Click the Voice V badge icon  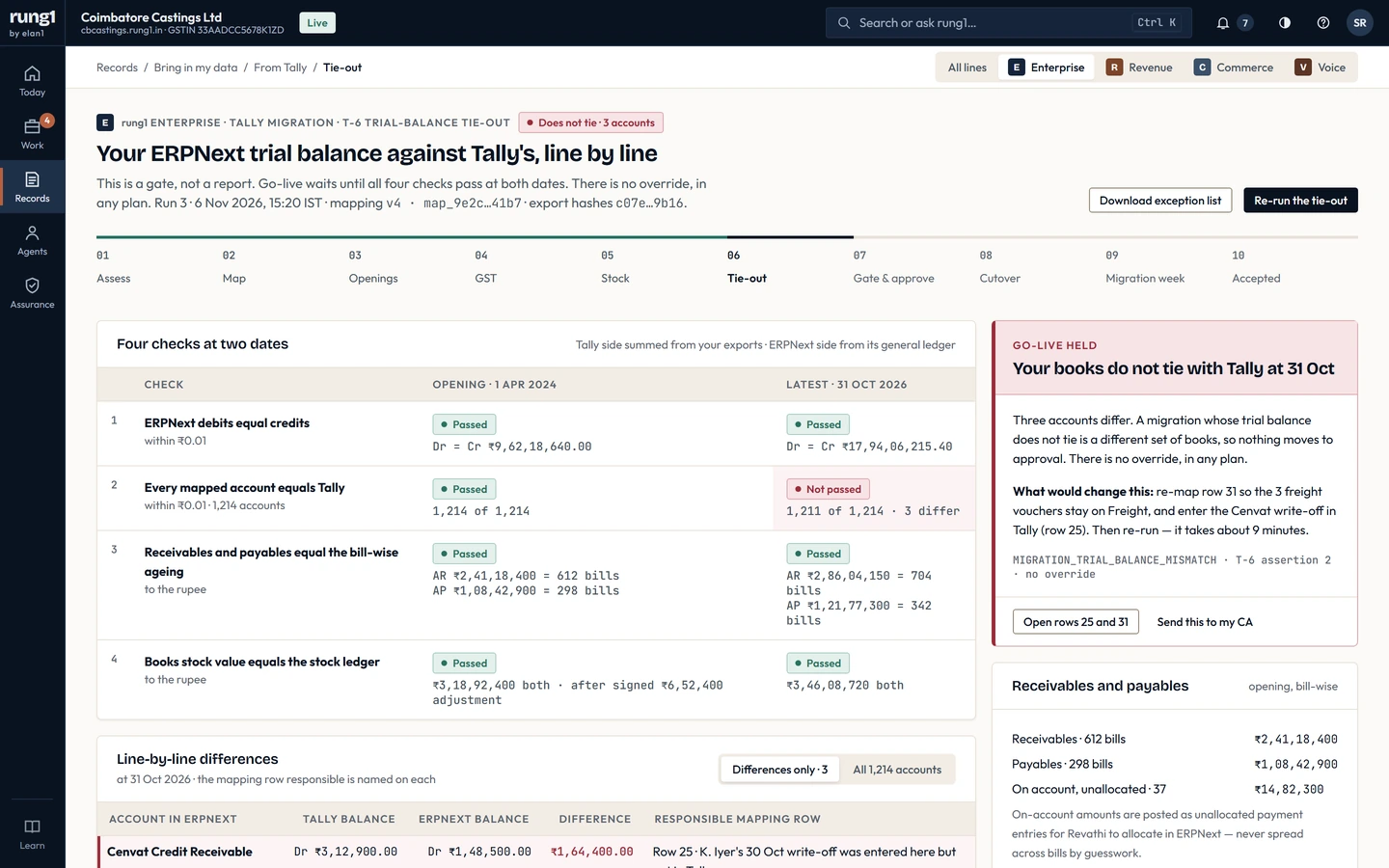[x=1303, y=68]
